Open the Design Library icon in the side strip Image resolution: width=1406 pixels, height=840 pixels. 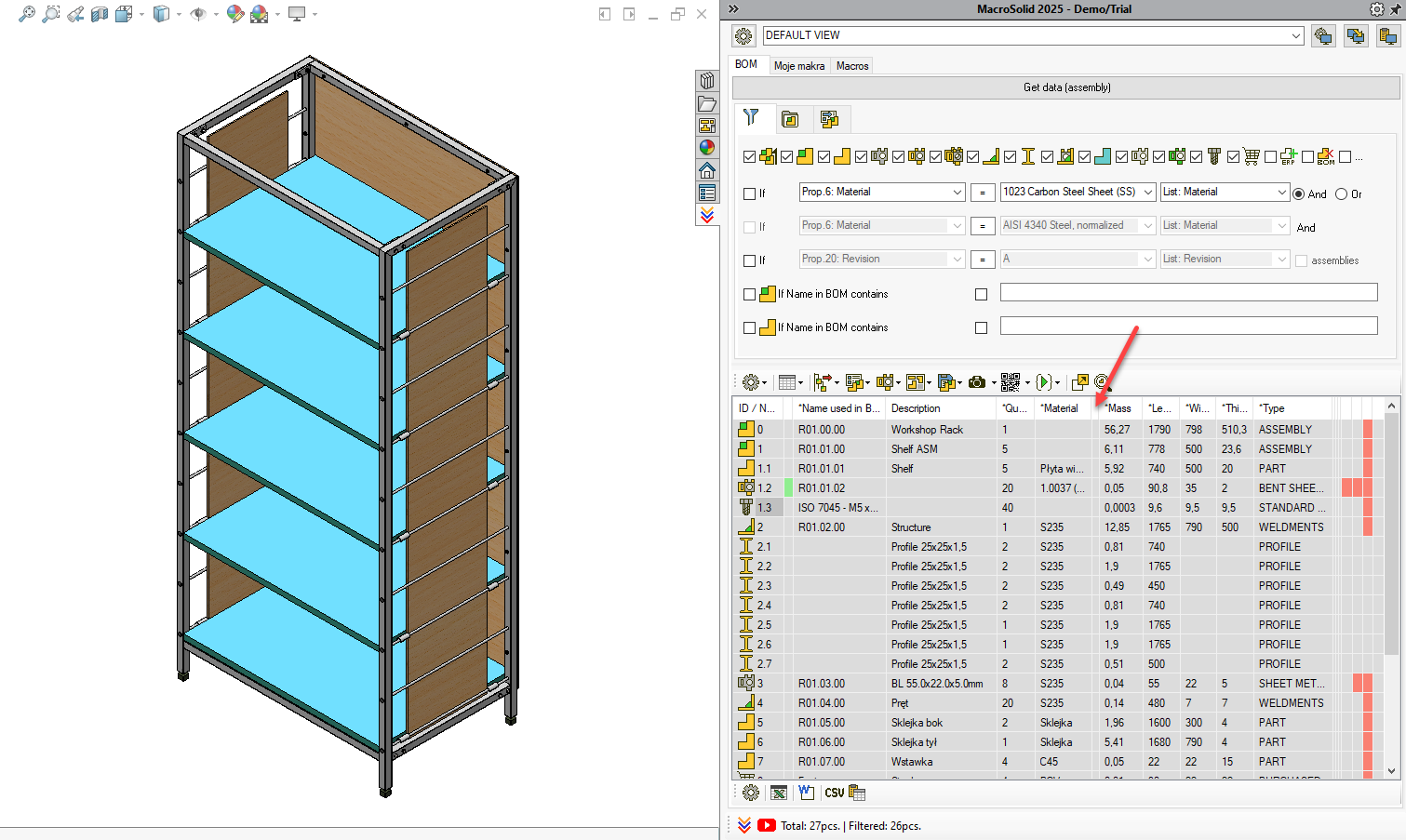tap(707, 81)
